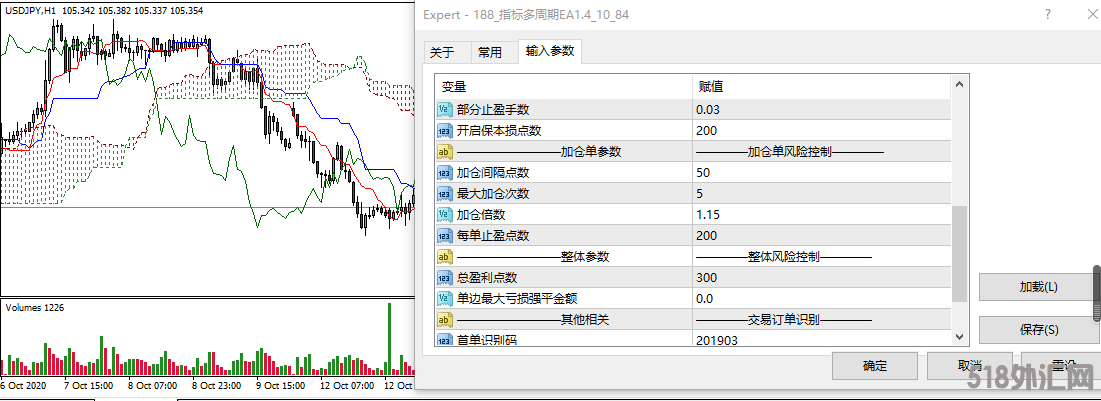Click the ab icon beside 加仓单参数
1101x401 pixels.
tap(445, 152)
